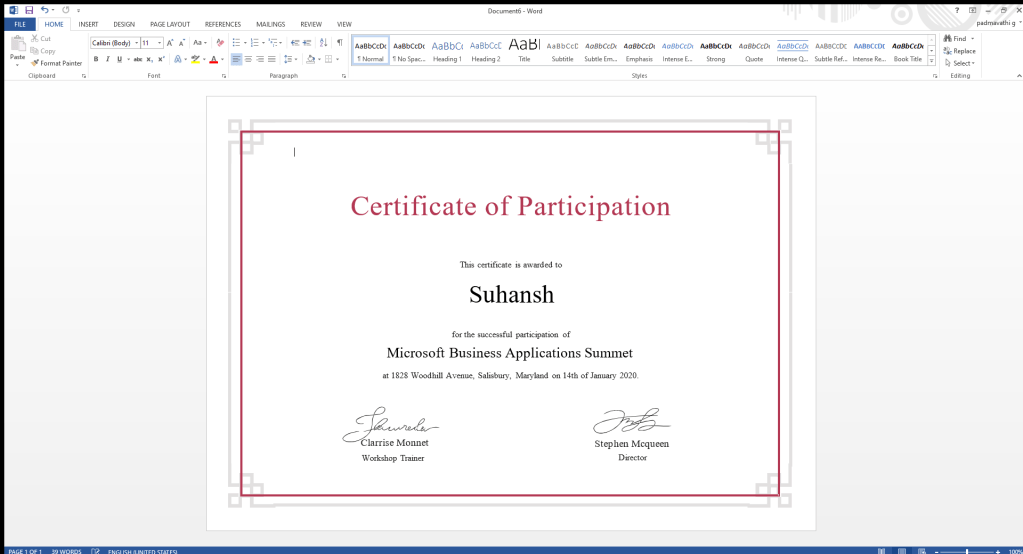Apply the Heading 1 style
The height and width of the screenshot is (554, 1023).
(447, 51)
